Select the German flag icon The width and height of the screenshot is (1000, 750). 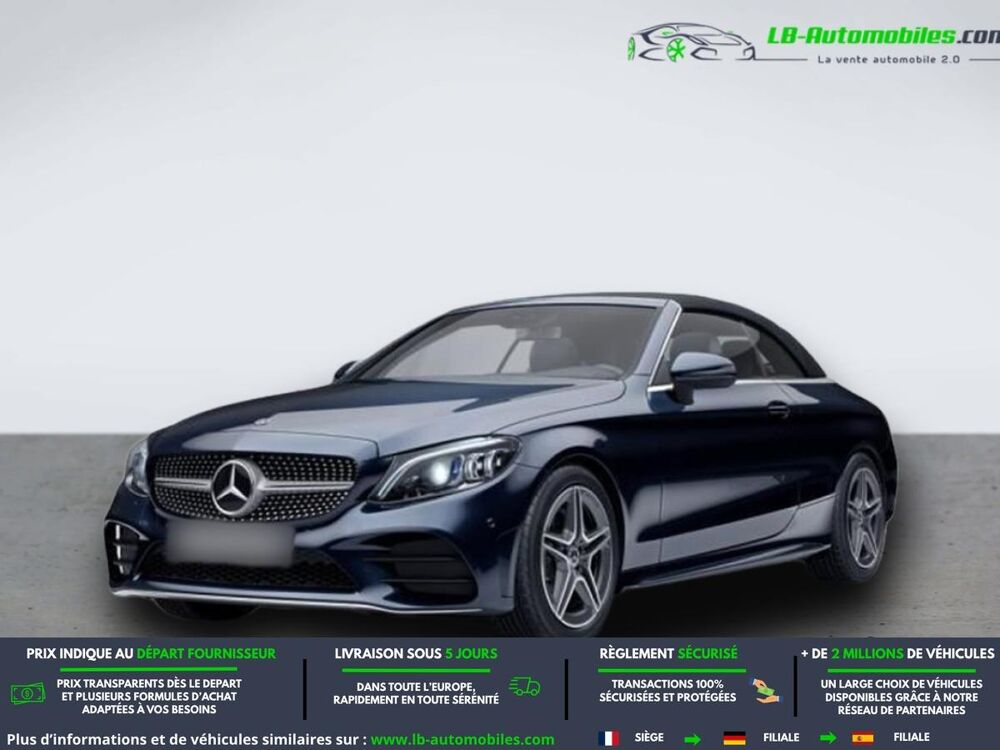coord(735,739)
